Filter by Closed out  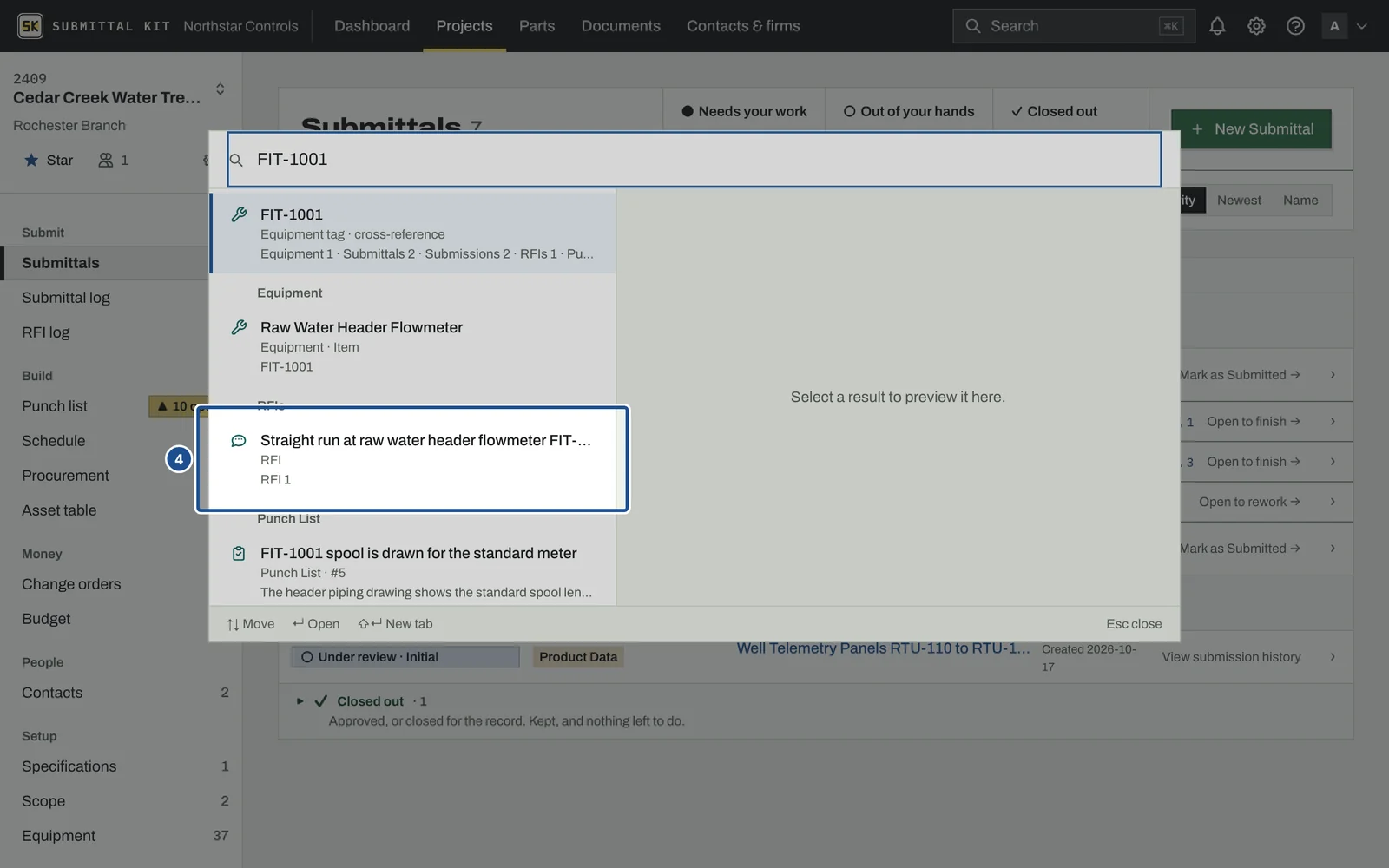(1054, 111)
